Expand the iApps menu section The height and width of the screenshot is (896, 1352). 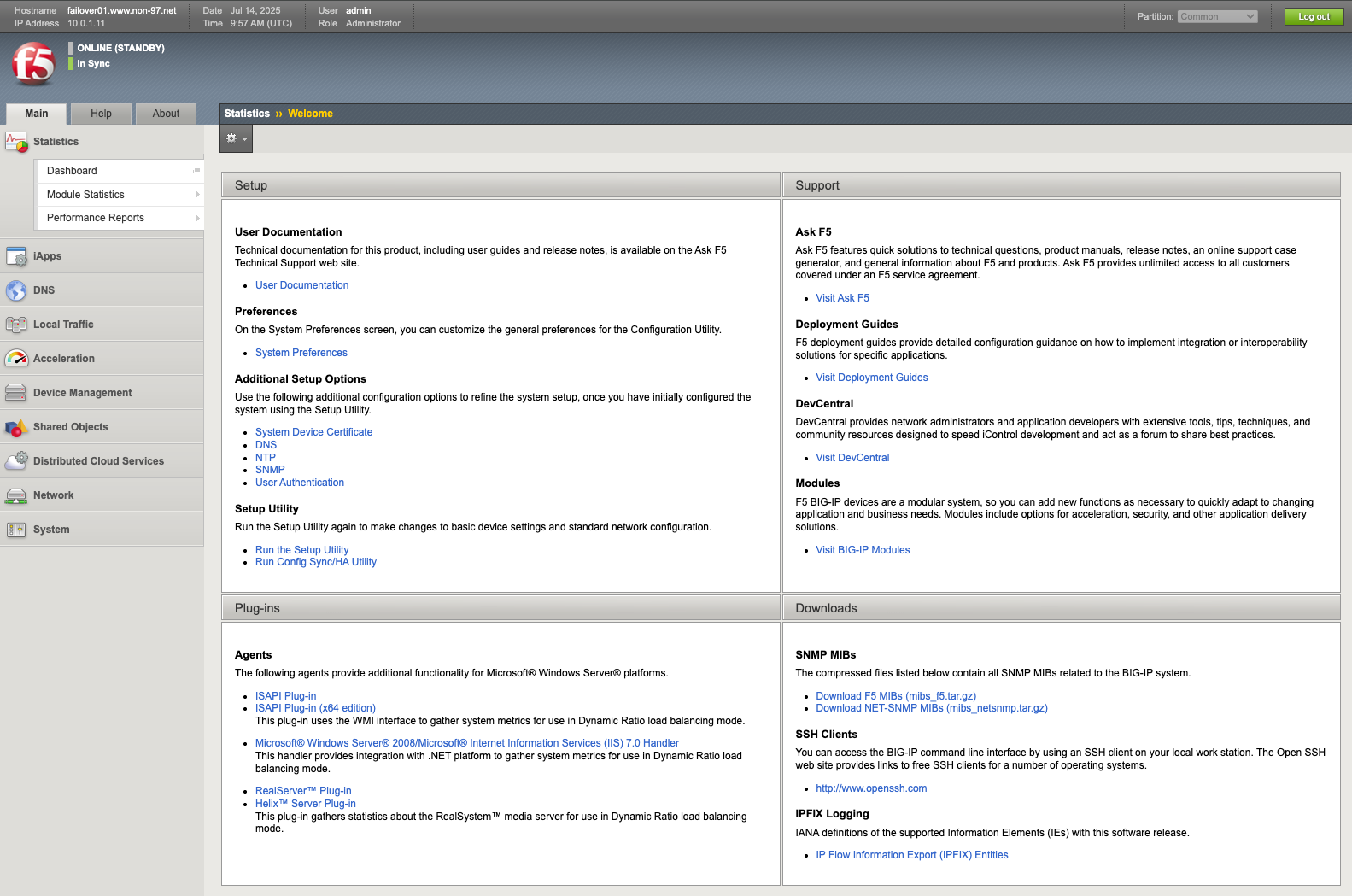pos(102,256)
